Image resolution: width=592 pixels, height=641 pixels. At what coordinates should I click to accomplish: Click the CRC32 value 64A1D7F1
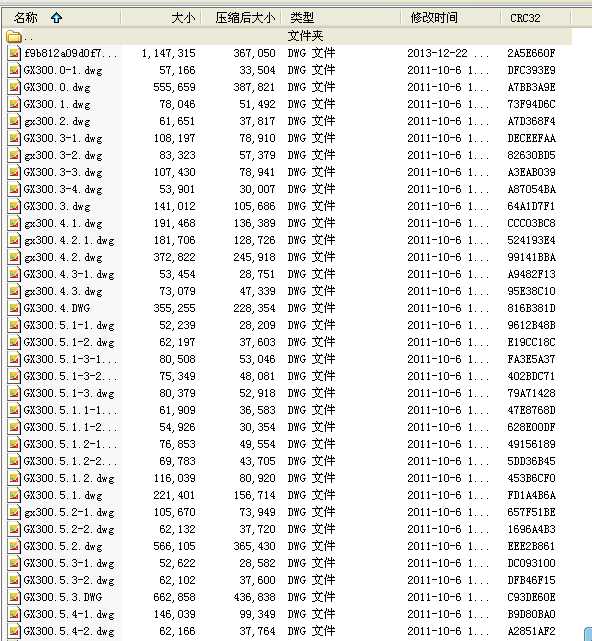531,206
